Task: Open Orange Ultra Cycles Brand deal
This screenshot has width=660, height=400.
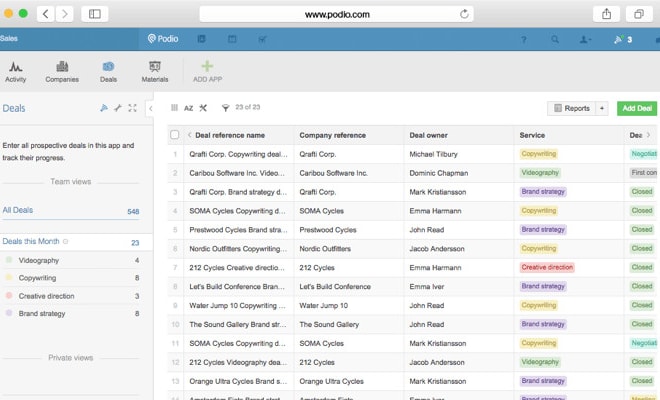Action: (x=238, y=381)
